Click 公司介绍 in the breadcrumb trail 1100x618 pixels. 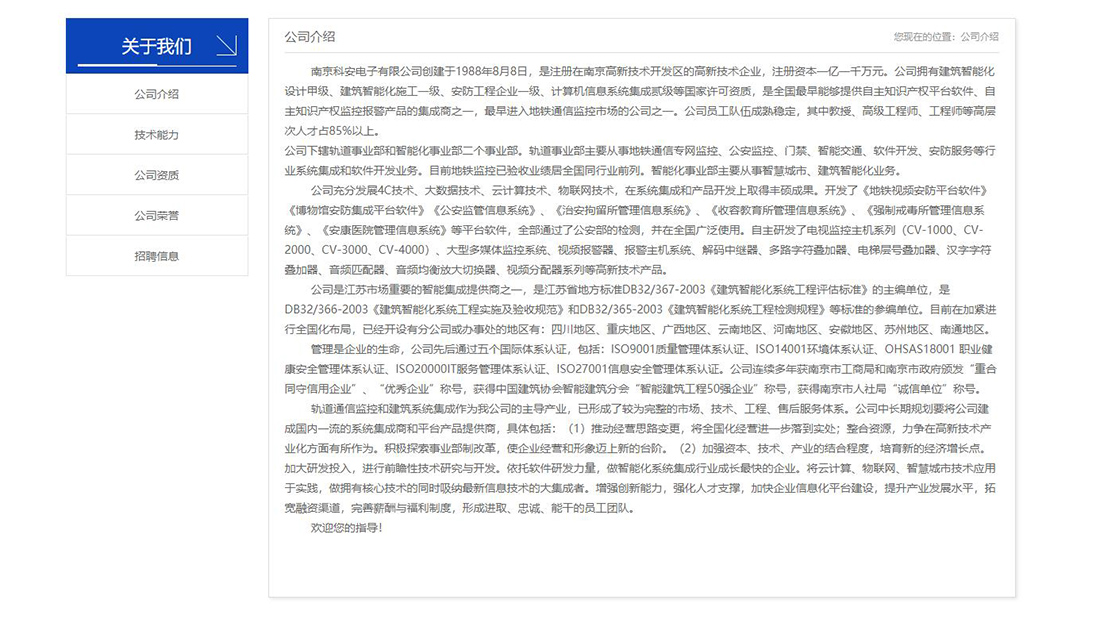coord(983,35)
